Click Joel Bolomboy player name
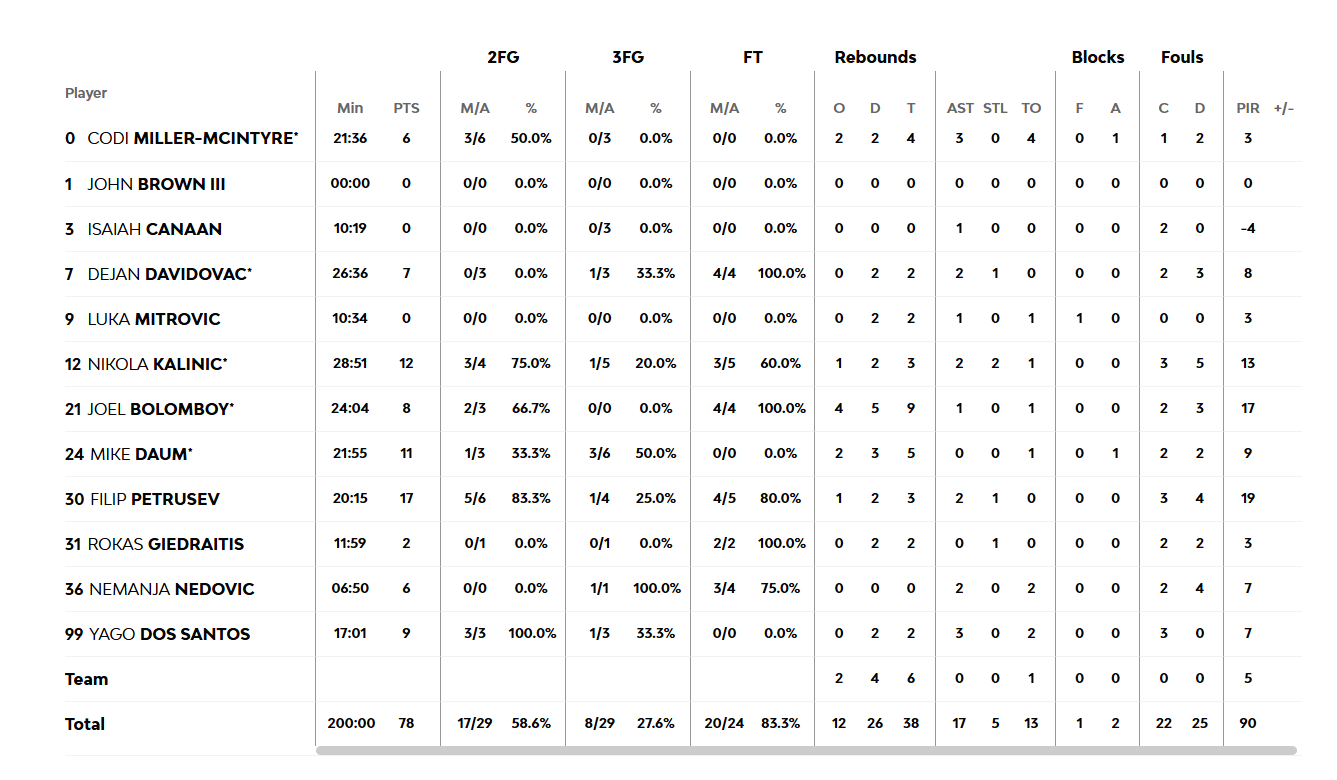1337x780 pixels. (x=160, y=409)
